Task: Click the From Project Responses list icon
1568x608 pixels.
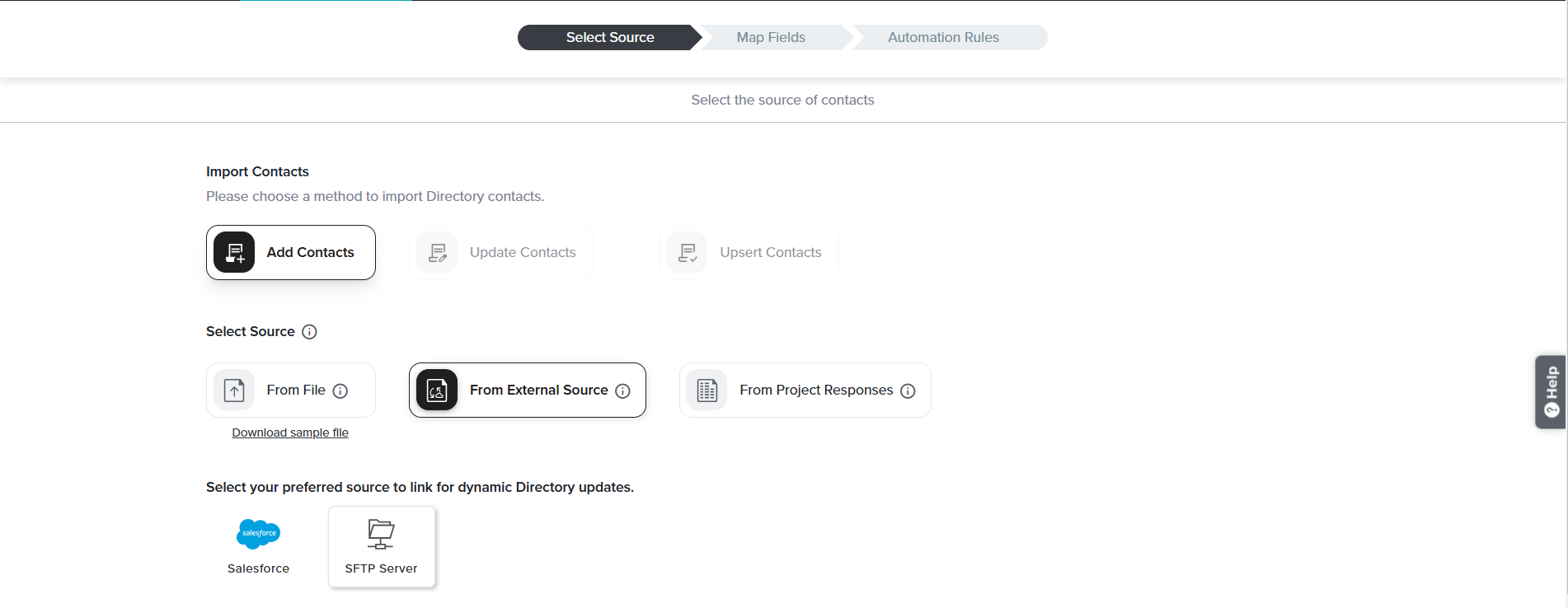Action: [707, 390]
